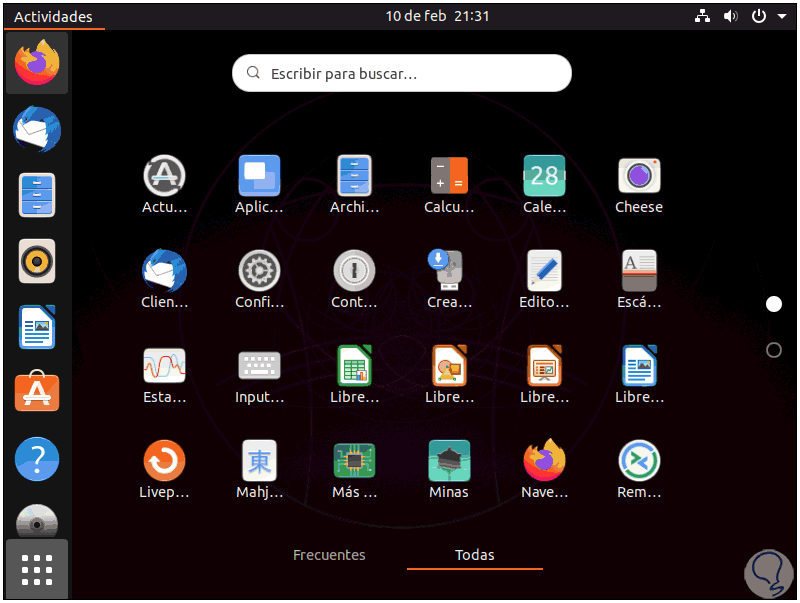Launch the Rem... Remmina remote desktop app
The height and width of the screenshot is (603, 800).
pos(639,470)
